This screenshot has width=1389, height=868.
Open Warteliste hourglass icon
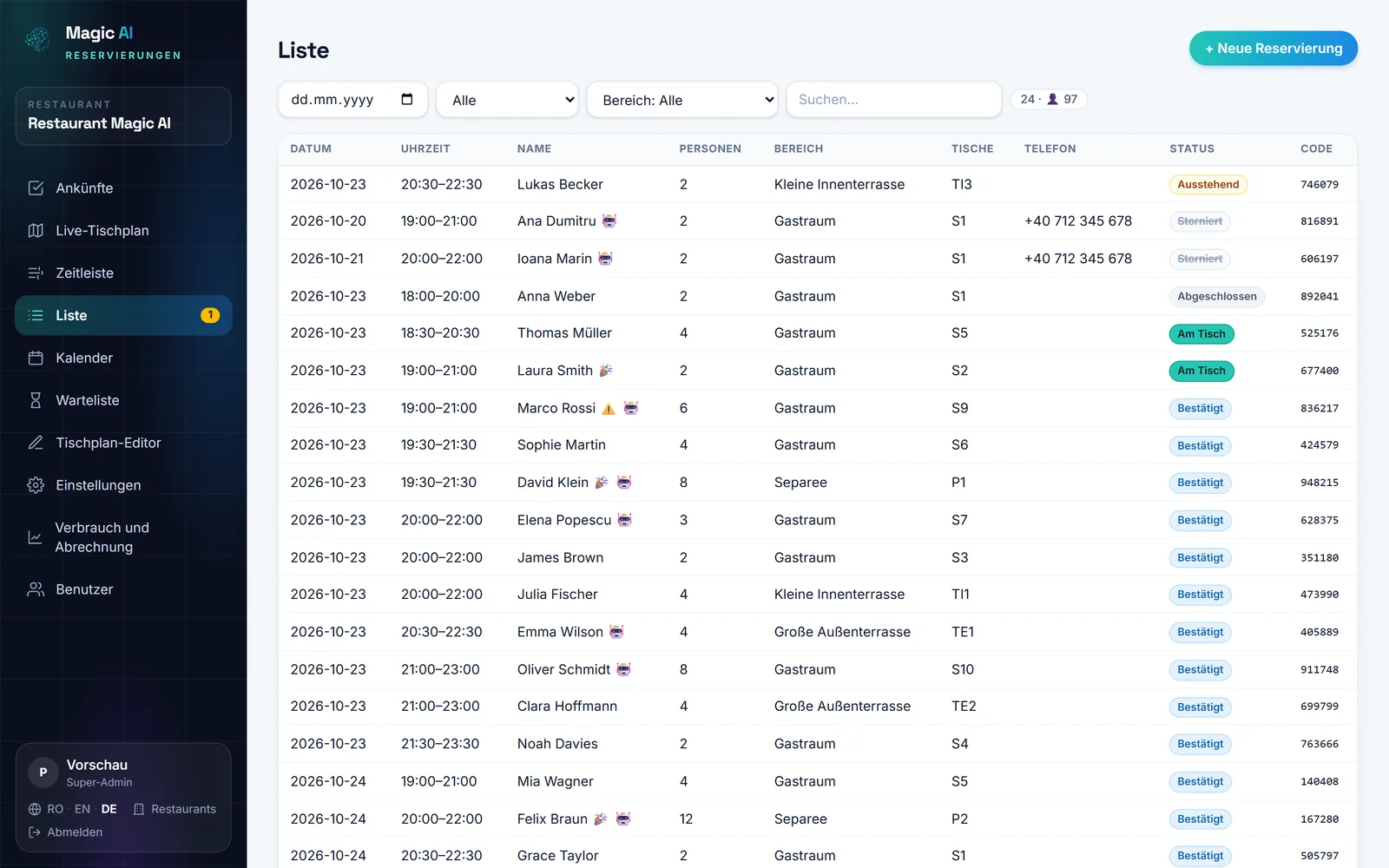pyautogui.click(x=36, y=401)
